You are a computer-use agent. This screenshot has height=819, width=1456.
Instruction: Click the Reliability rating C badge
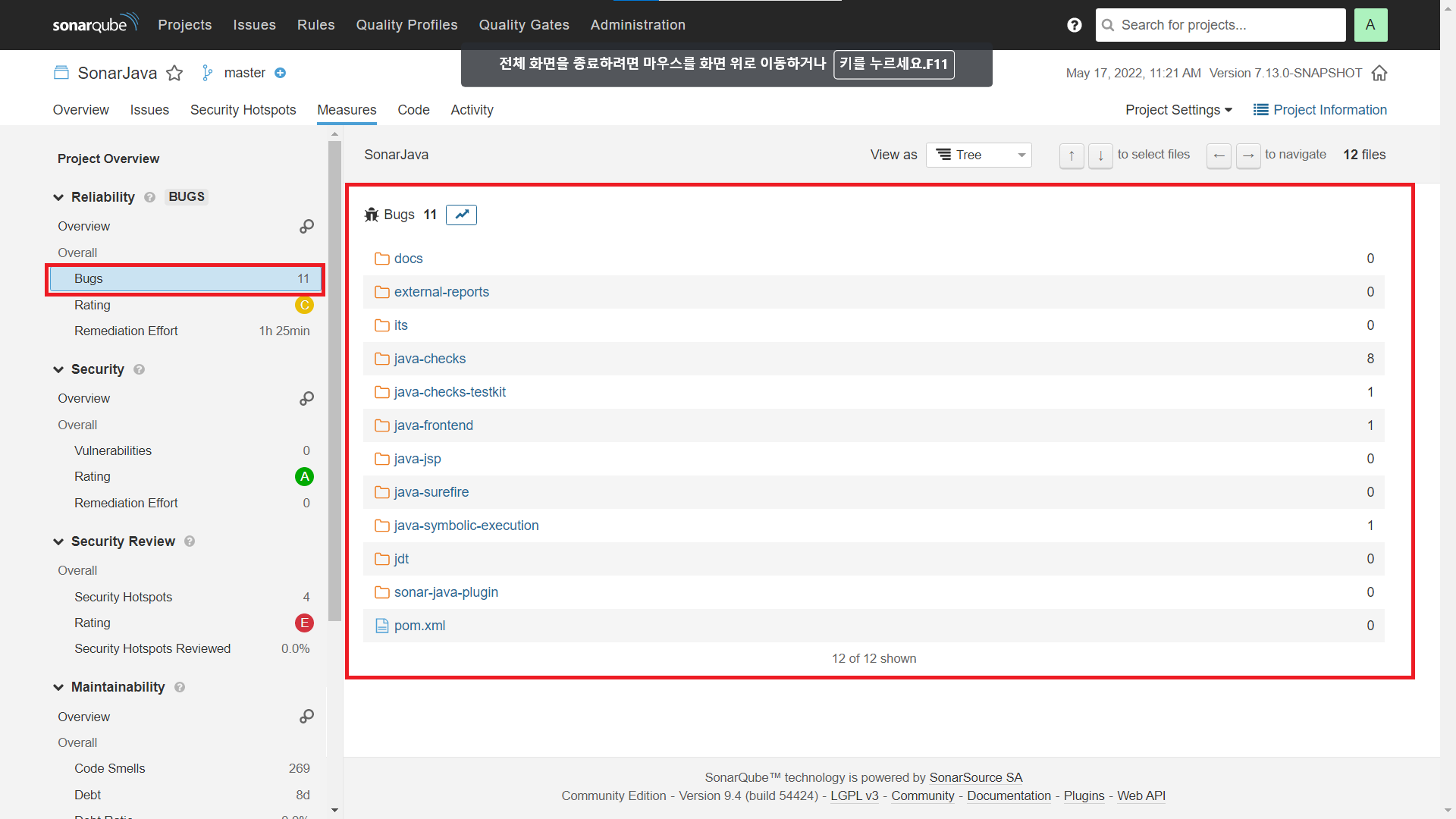(304, 305)
